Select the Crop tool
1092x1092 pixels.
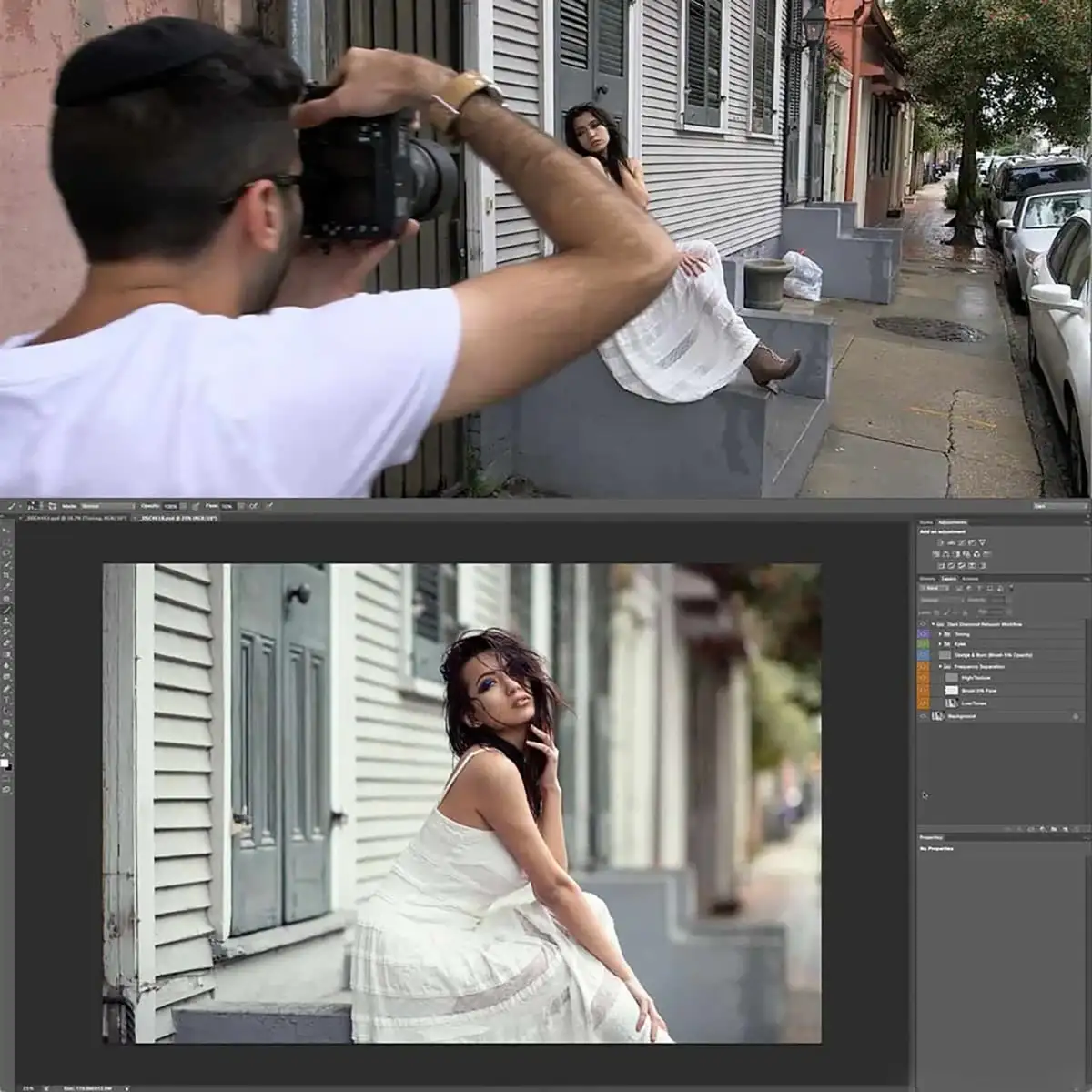pos(7,575)
